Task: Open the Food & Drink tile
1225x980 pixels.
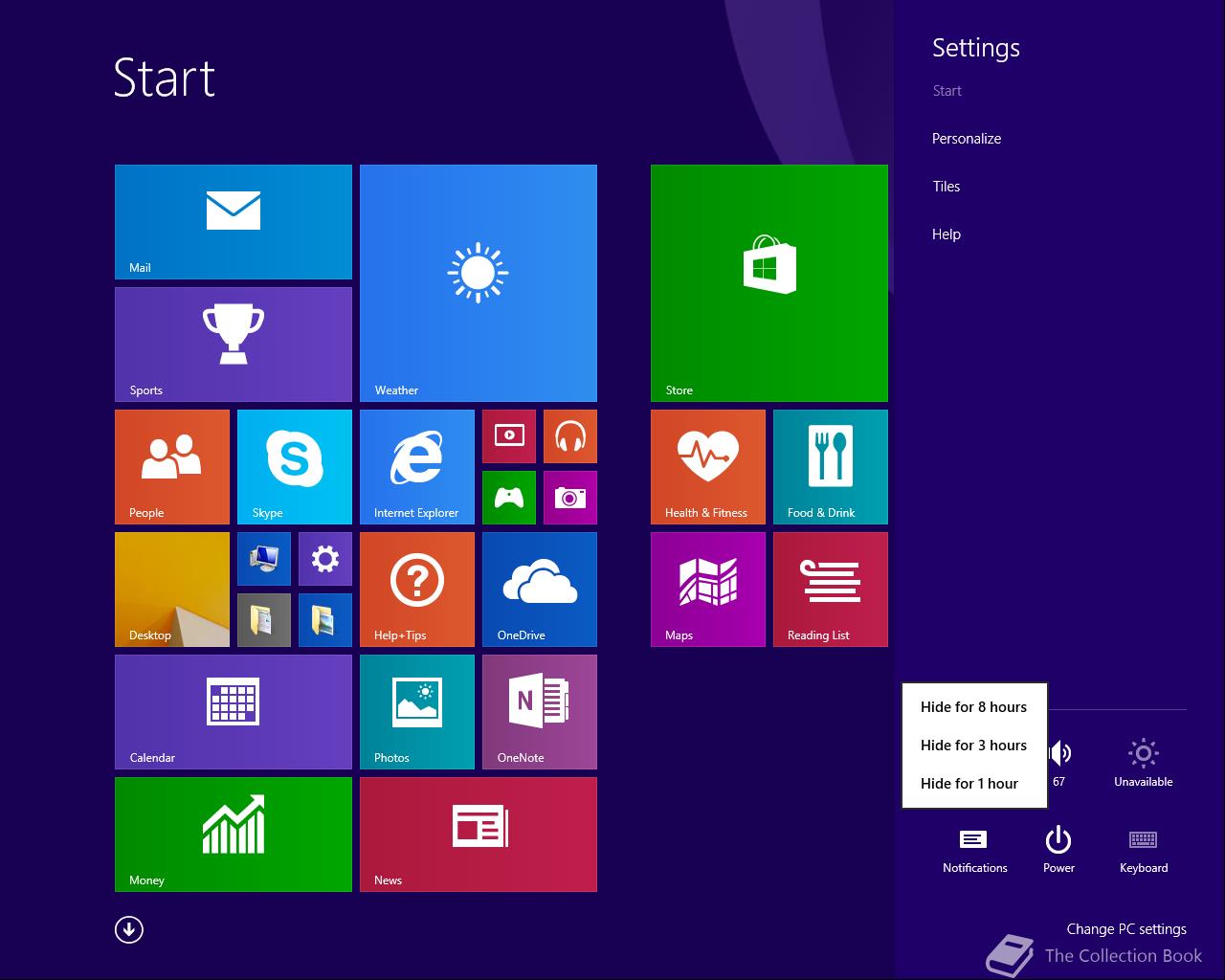Action: tap(831, 467)
